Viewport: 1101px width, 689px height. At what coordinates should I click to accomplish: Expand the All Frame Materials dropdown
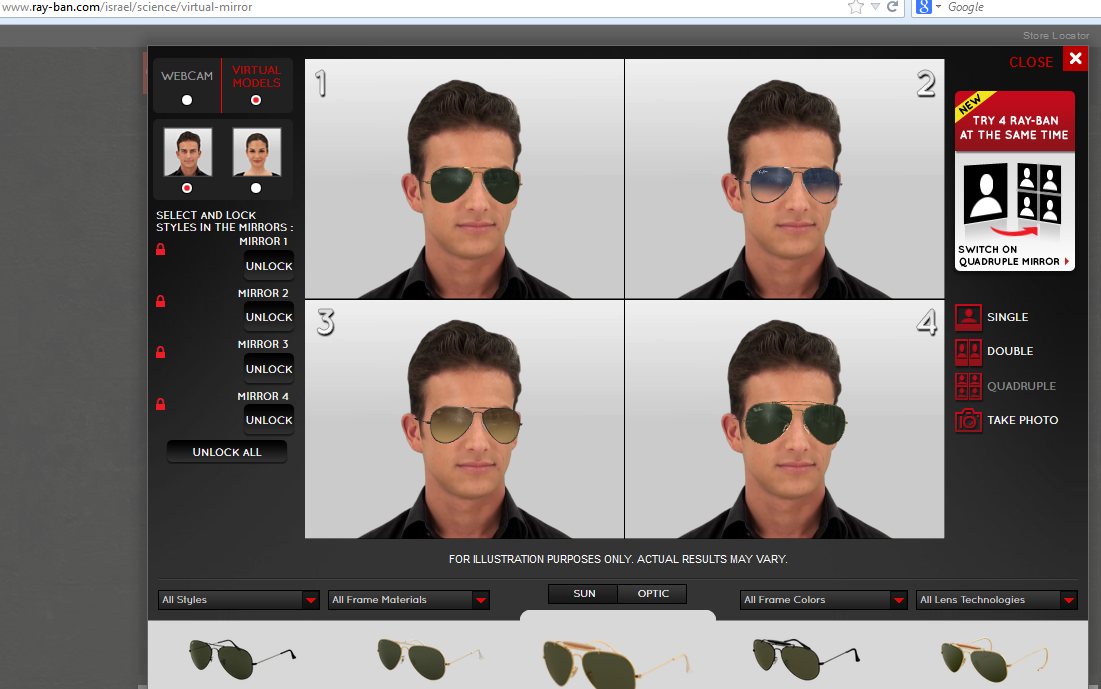pos(408,600)
